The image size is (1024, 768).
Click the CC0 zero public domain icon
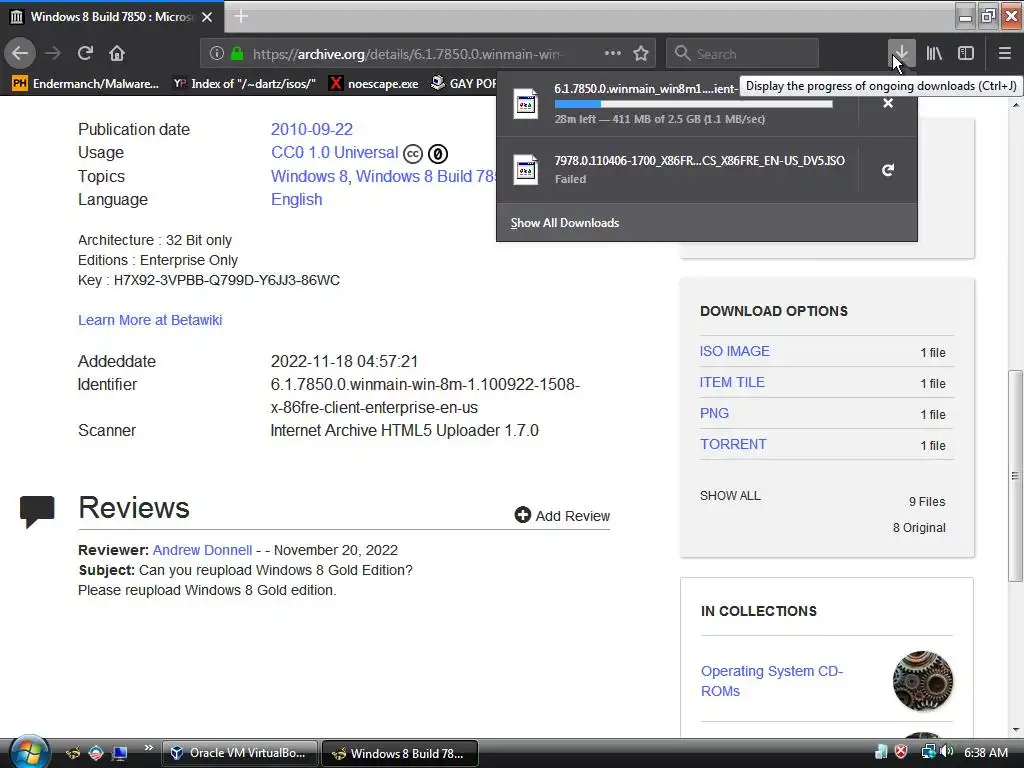click(x=438, y=153)
